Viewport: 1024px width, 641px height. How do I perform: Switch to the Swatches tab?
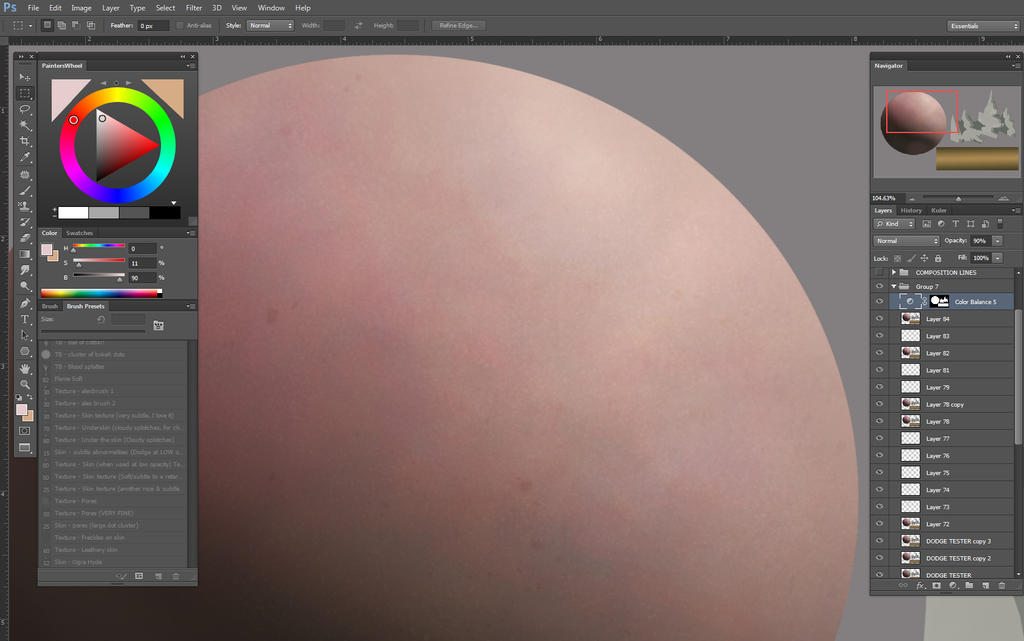(79, 233)
